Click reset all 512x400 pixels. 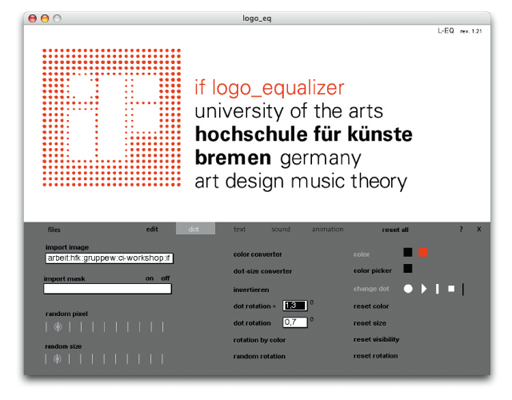395,230
